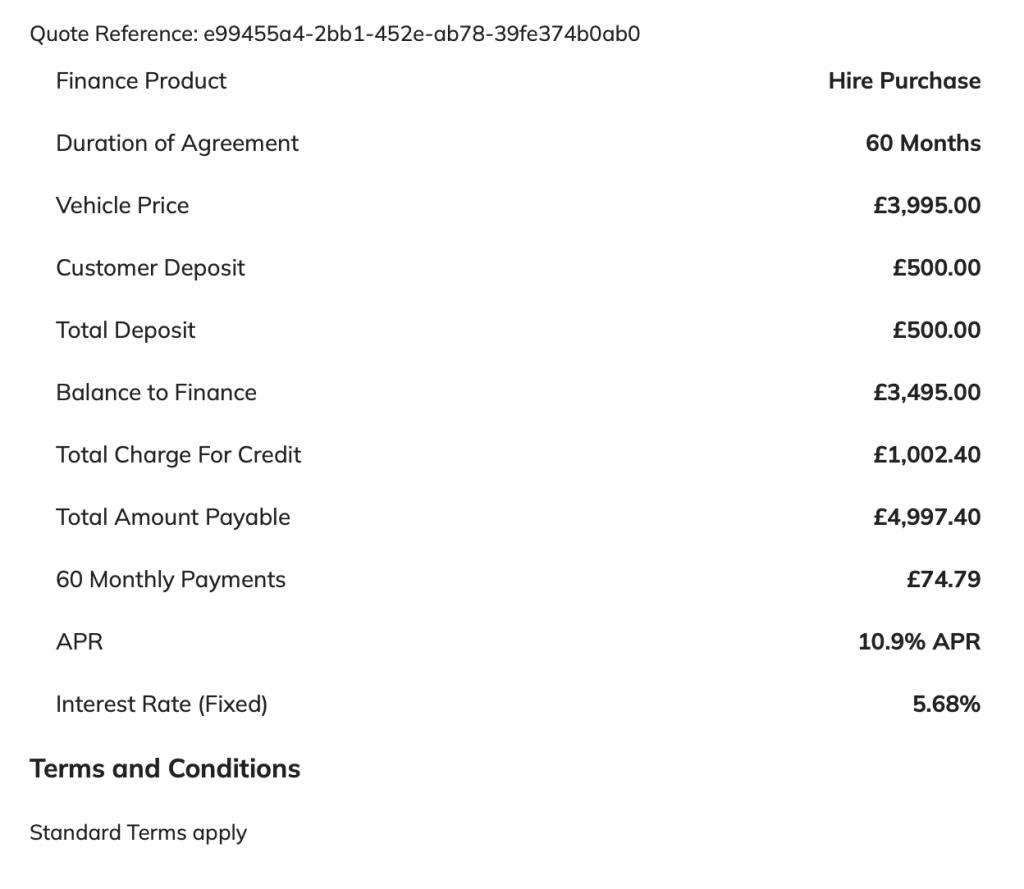The height and width of the screenshot is (889, 1024).
Task: Select the Finance Product label
Action: pyautogui.click(x=141, y=81)
